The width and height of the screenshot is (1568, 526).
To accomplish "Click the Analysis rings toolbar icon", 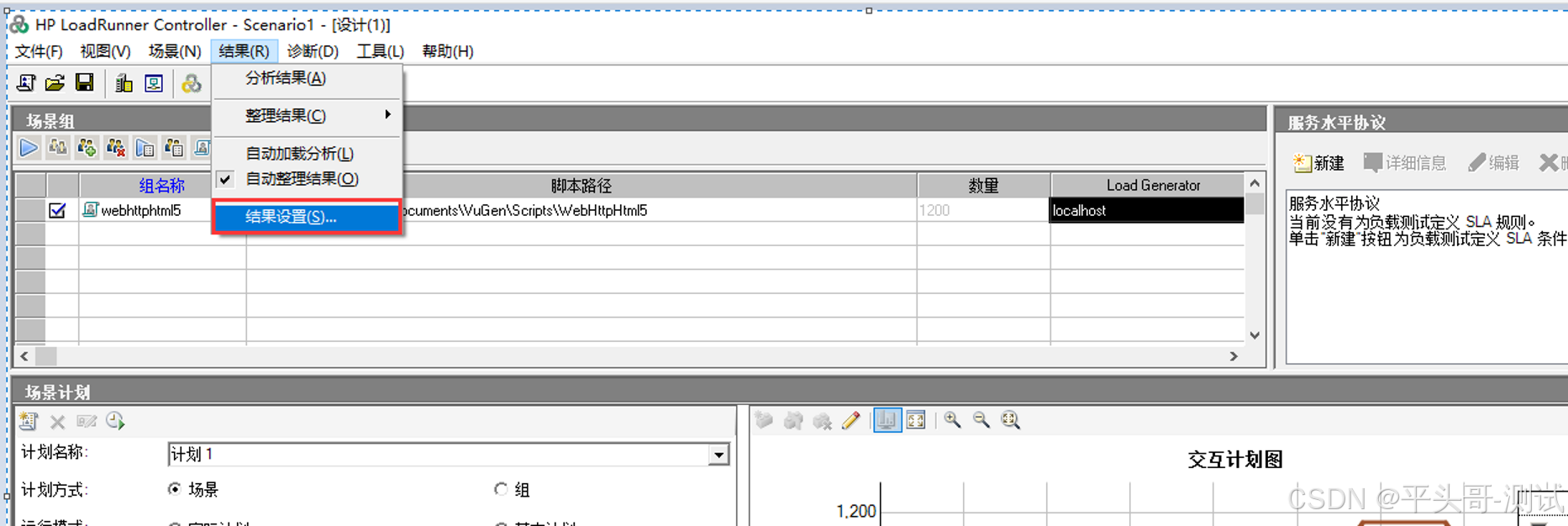I will [192, 82].
